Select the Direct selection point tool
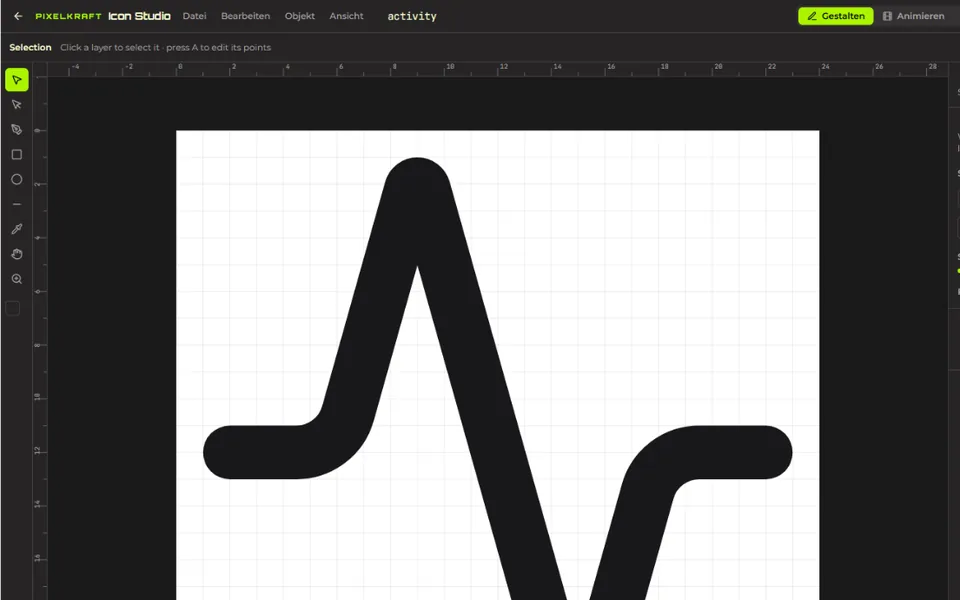 17,105
